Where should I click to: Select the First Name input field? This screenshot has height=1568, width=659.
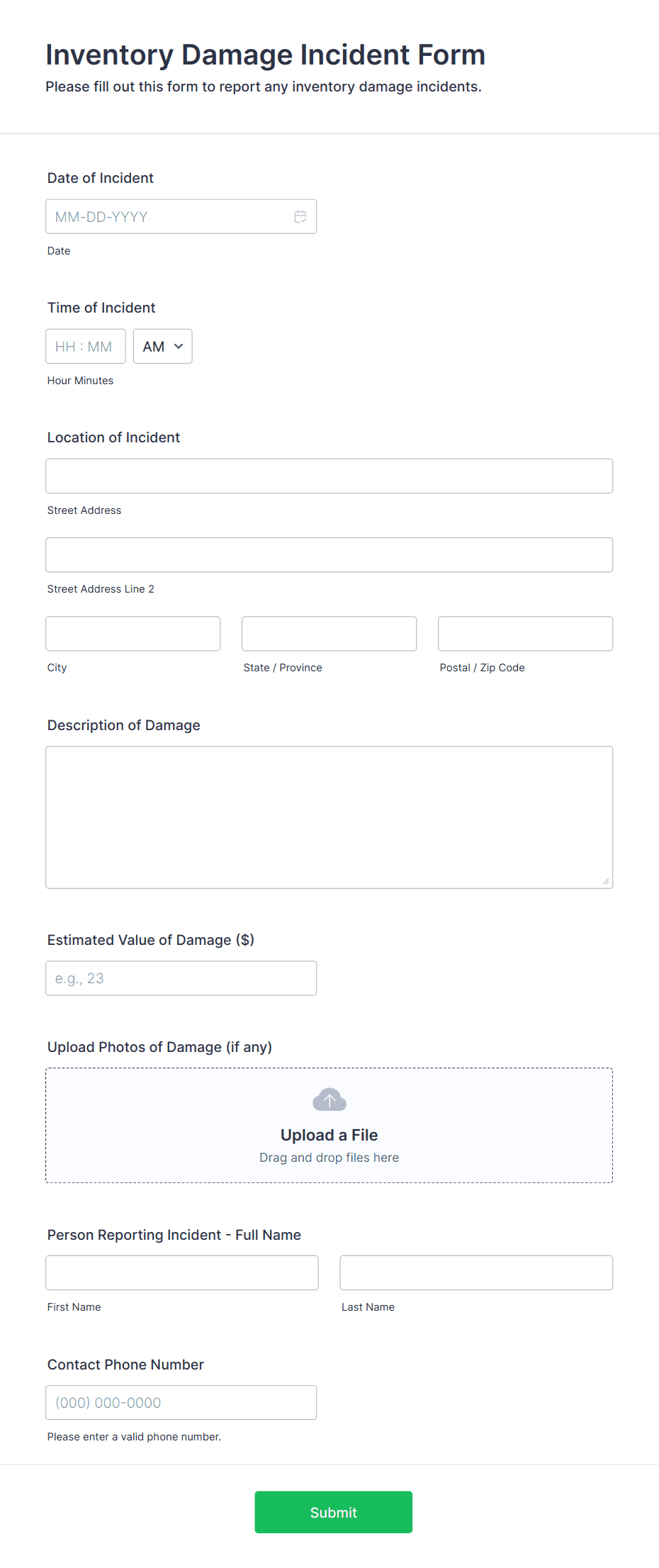click(182, 1272)
